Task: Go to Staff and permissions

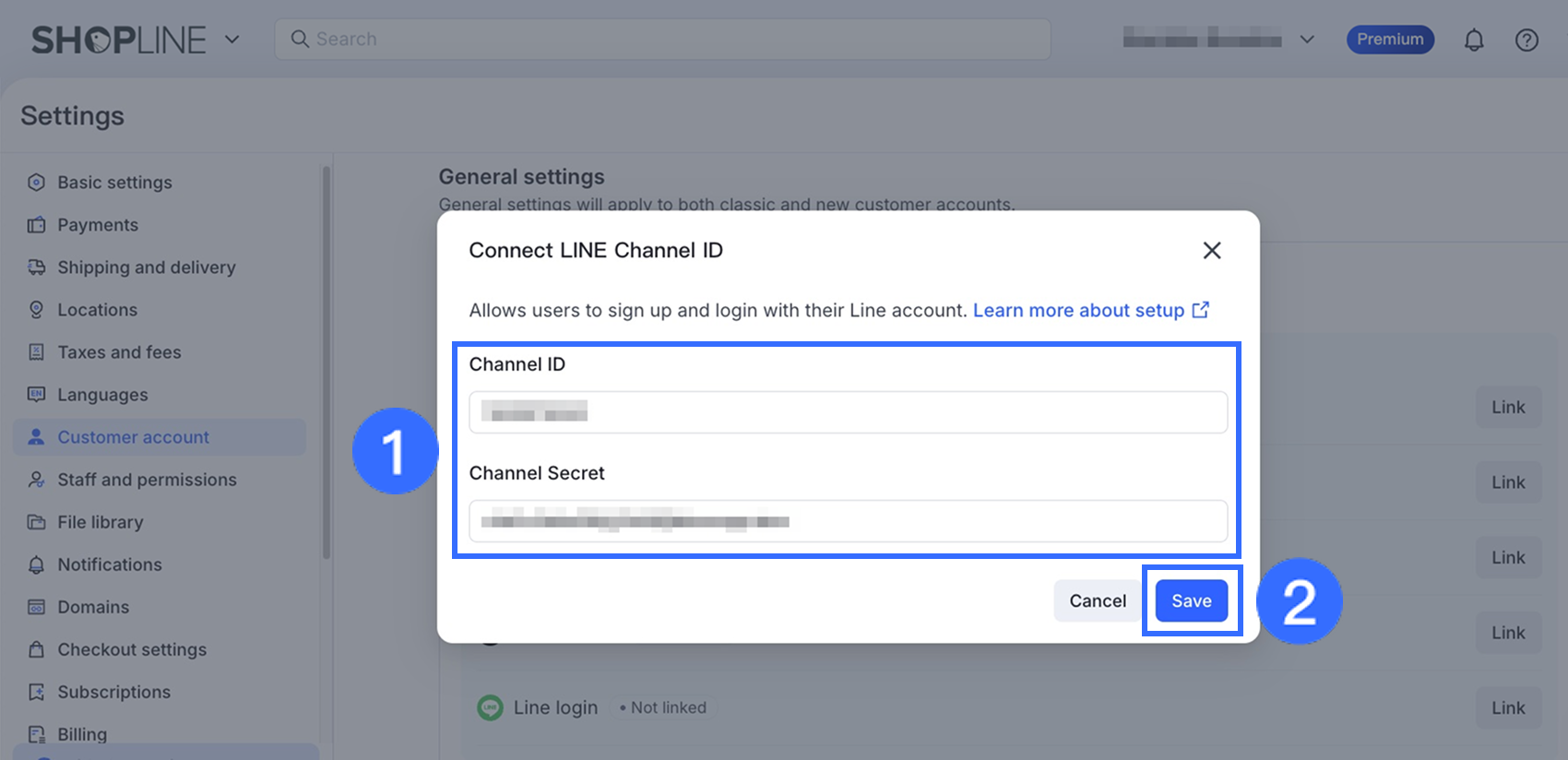Action: [147, 480]
